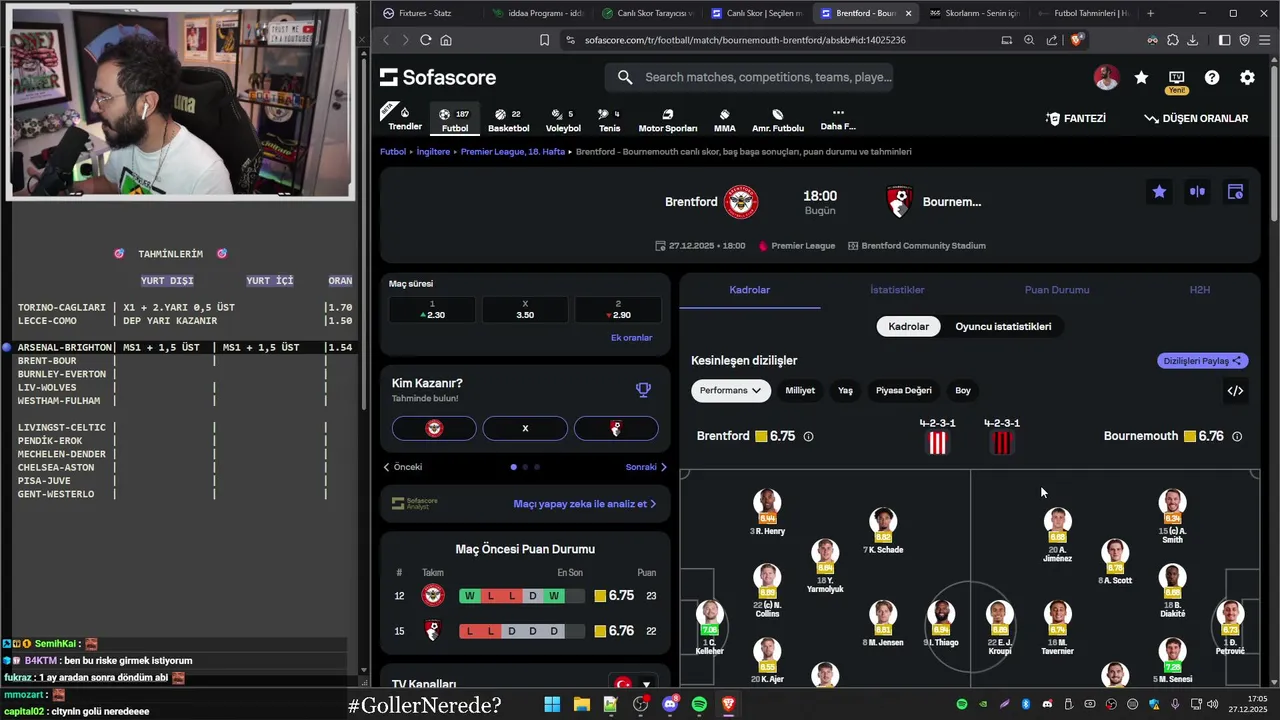Open browser extensions puzzle icon
The width and height of the screenshot is (1280, 720).
pos(1172,40)
